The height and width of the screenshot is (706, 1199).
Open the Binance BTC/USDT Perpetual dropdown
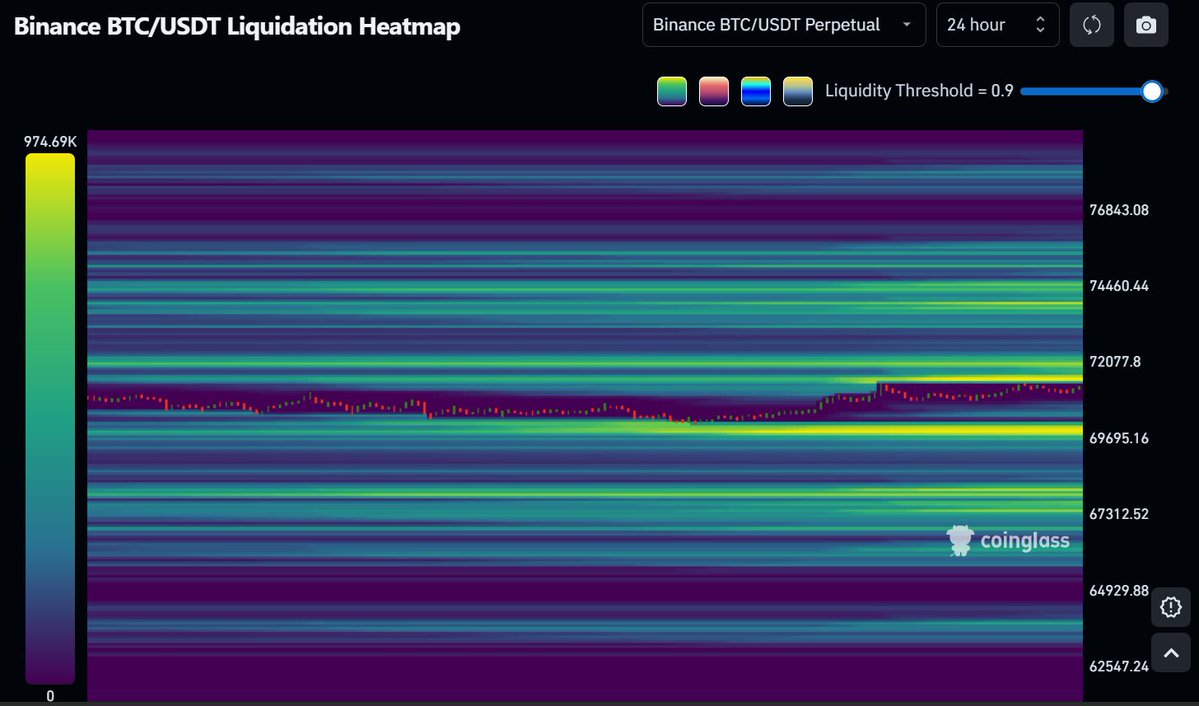pos(784,25)
